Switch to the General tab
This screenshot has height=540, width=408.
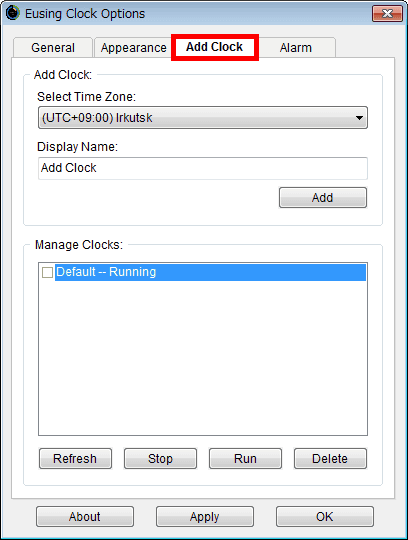(x=53, y=48)
